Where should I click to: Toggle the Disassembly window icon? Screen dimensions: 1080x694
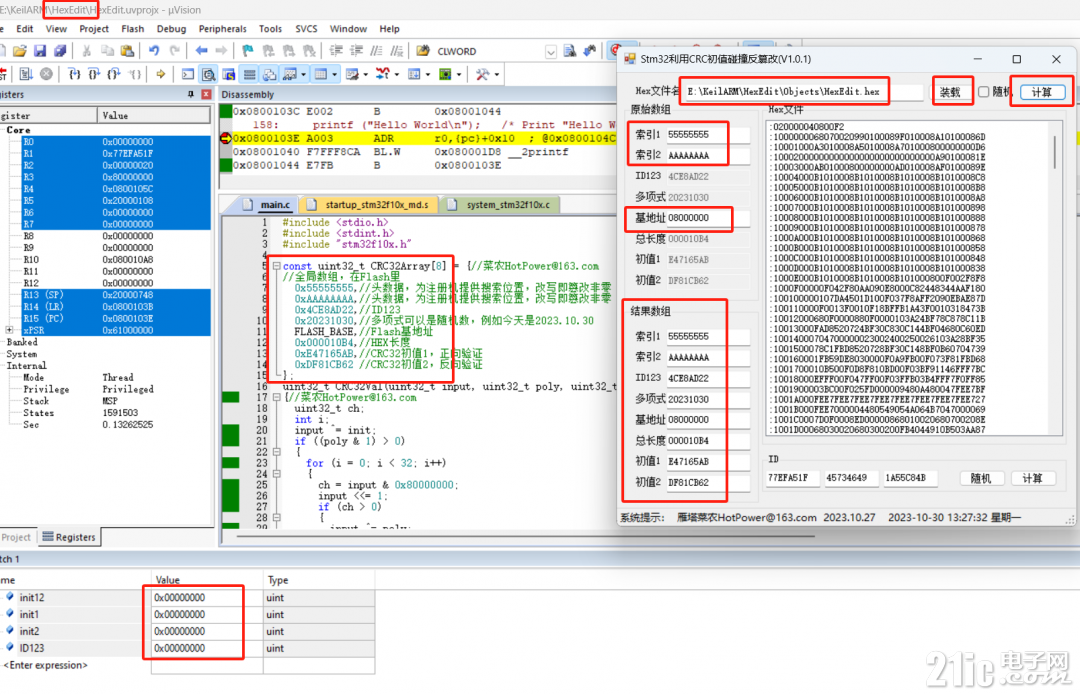(x=208, y=74)
